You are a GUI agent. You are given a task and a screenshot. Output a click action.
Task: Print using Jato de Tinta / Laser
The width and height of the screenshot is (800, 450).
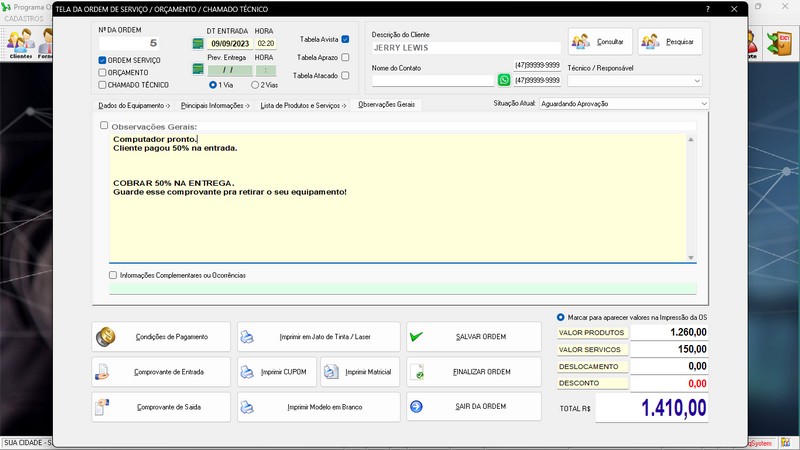[x=318, y=337]
